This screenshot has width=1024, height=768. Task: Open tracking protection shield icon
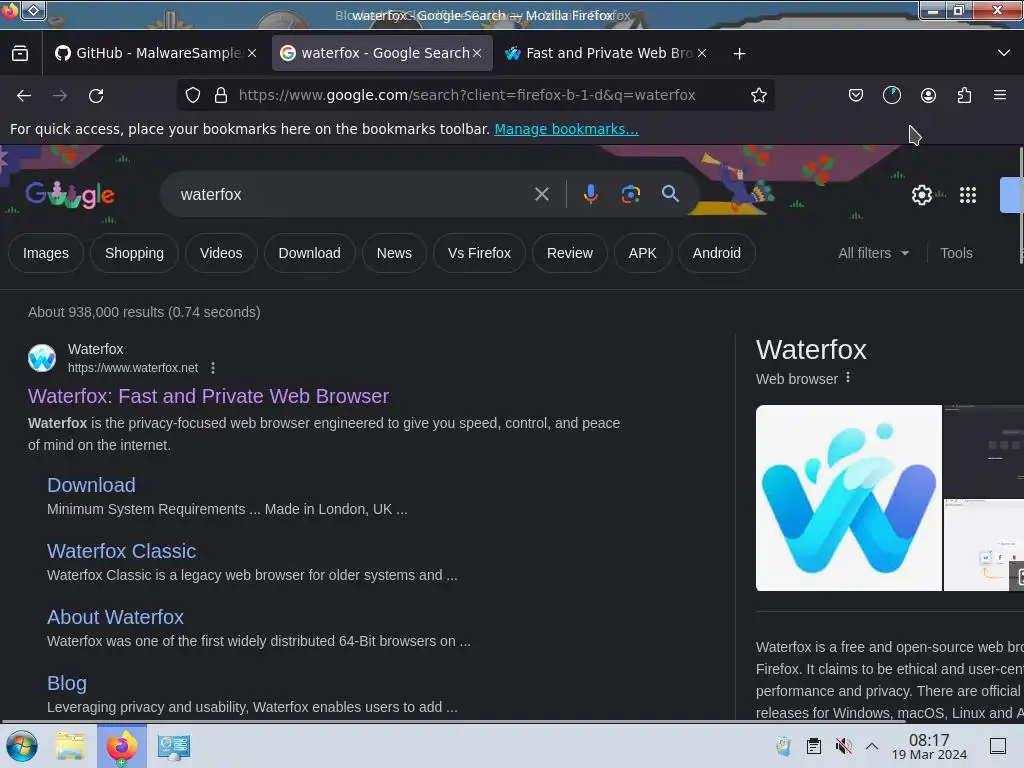[x=193, y=95]
